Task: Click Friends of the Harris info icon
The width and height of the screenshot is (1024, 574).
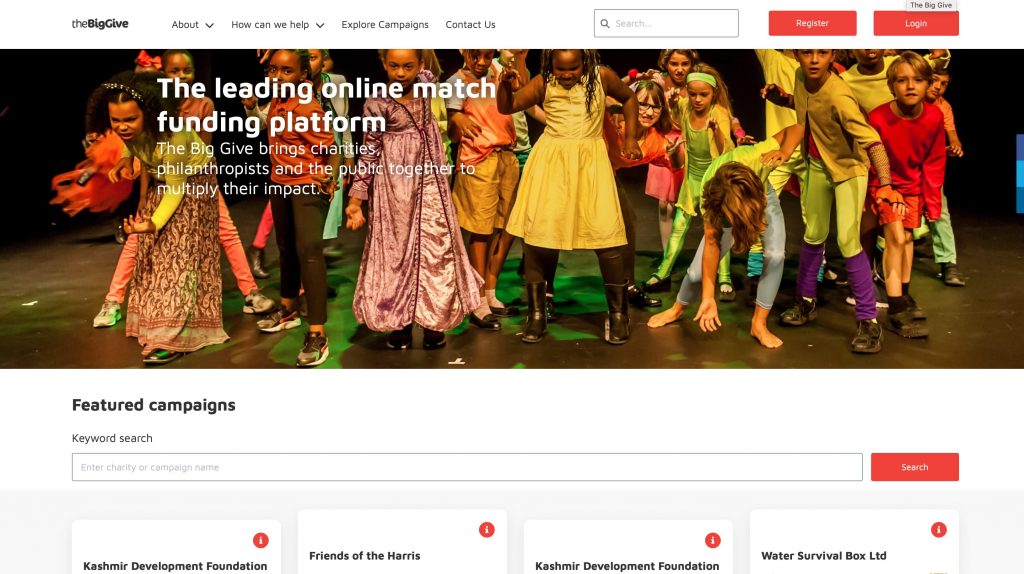Action: (487, 530)
